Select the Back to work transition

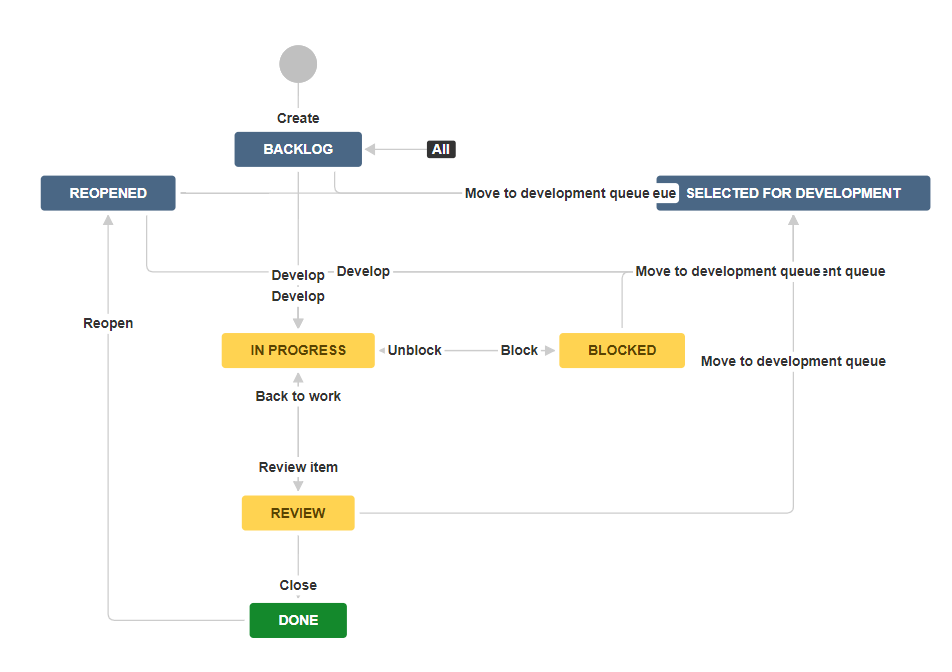pos(298,396)
